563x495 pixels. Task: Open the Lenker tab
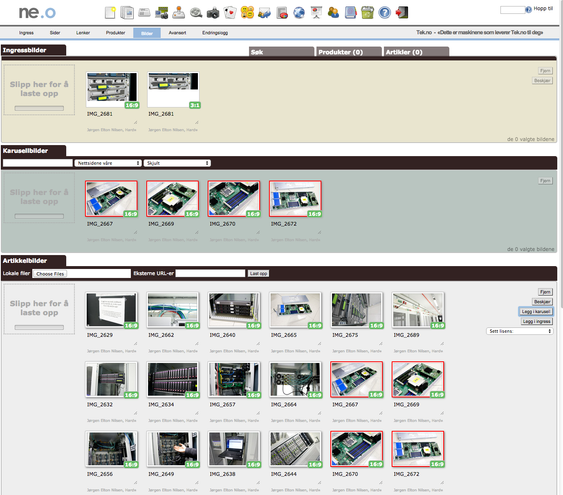coord(83,33)
